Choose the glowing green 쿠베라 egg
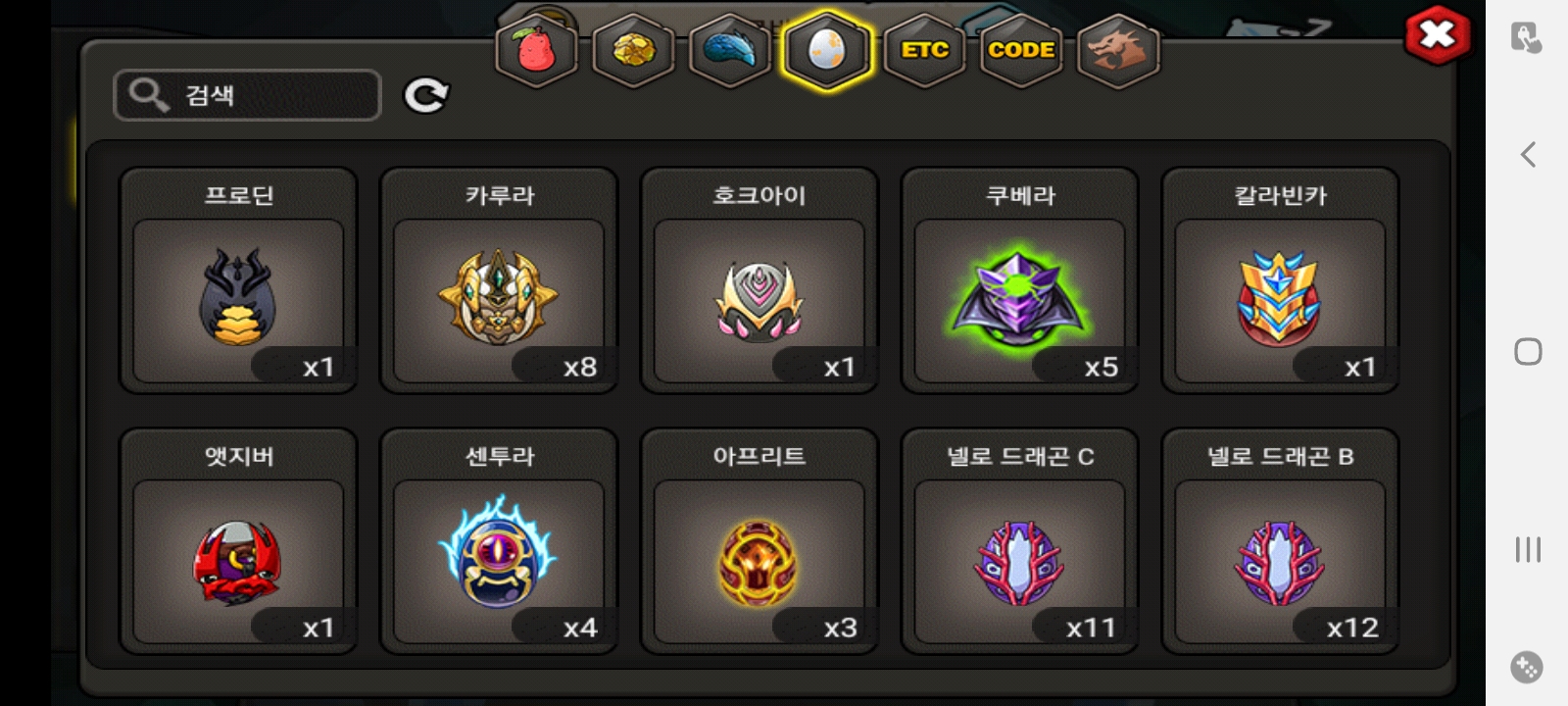The image size is (1568, 706). click(1020, 280)
